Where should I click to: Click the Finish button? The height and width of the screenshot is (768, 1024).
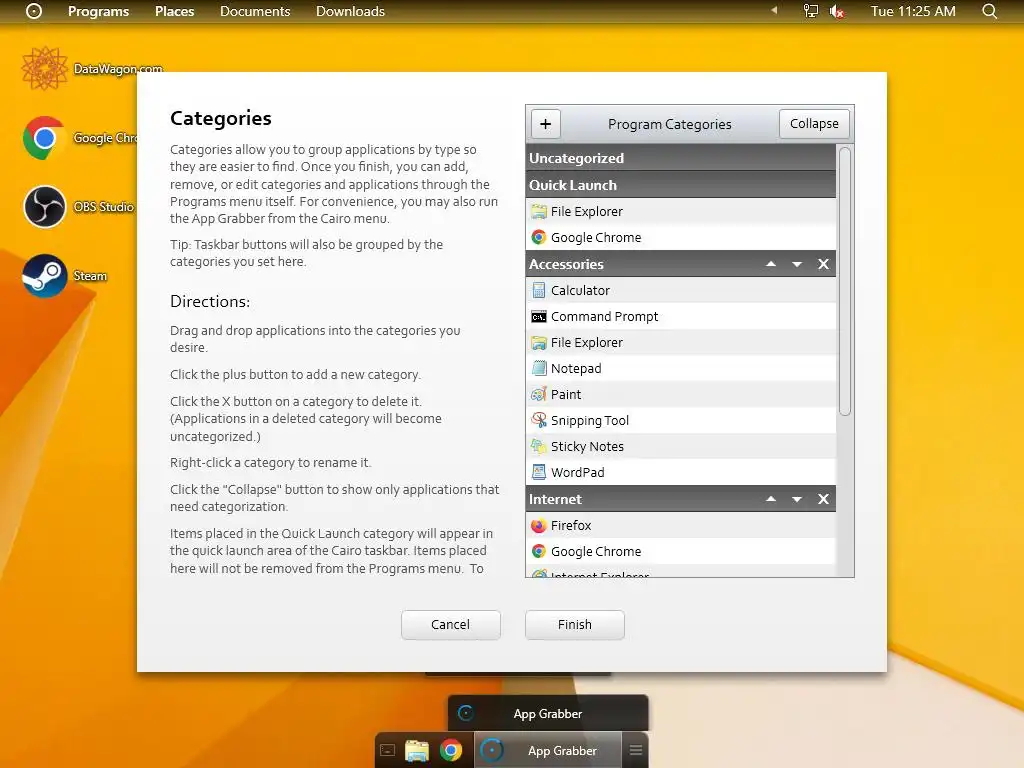coord(575,624)
